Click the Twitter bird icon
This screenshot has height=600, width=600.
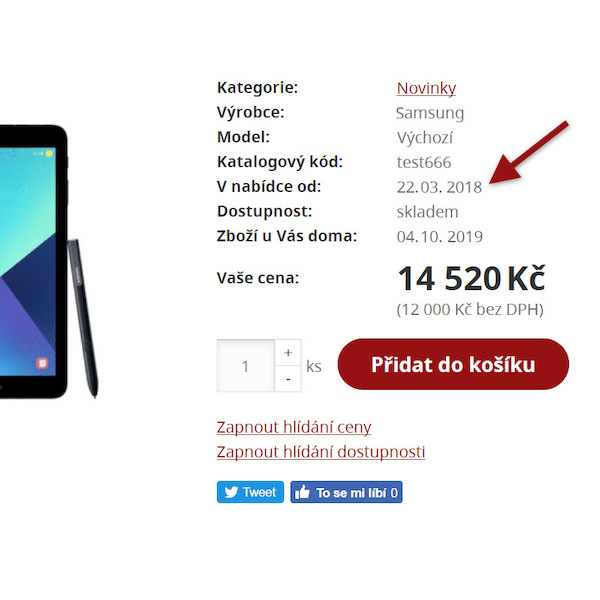coord(231,492)
